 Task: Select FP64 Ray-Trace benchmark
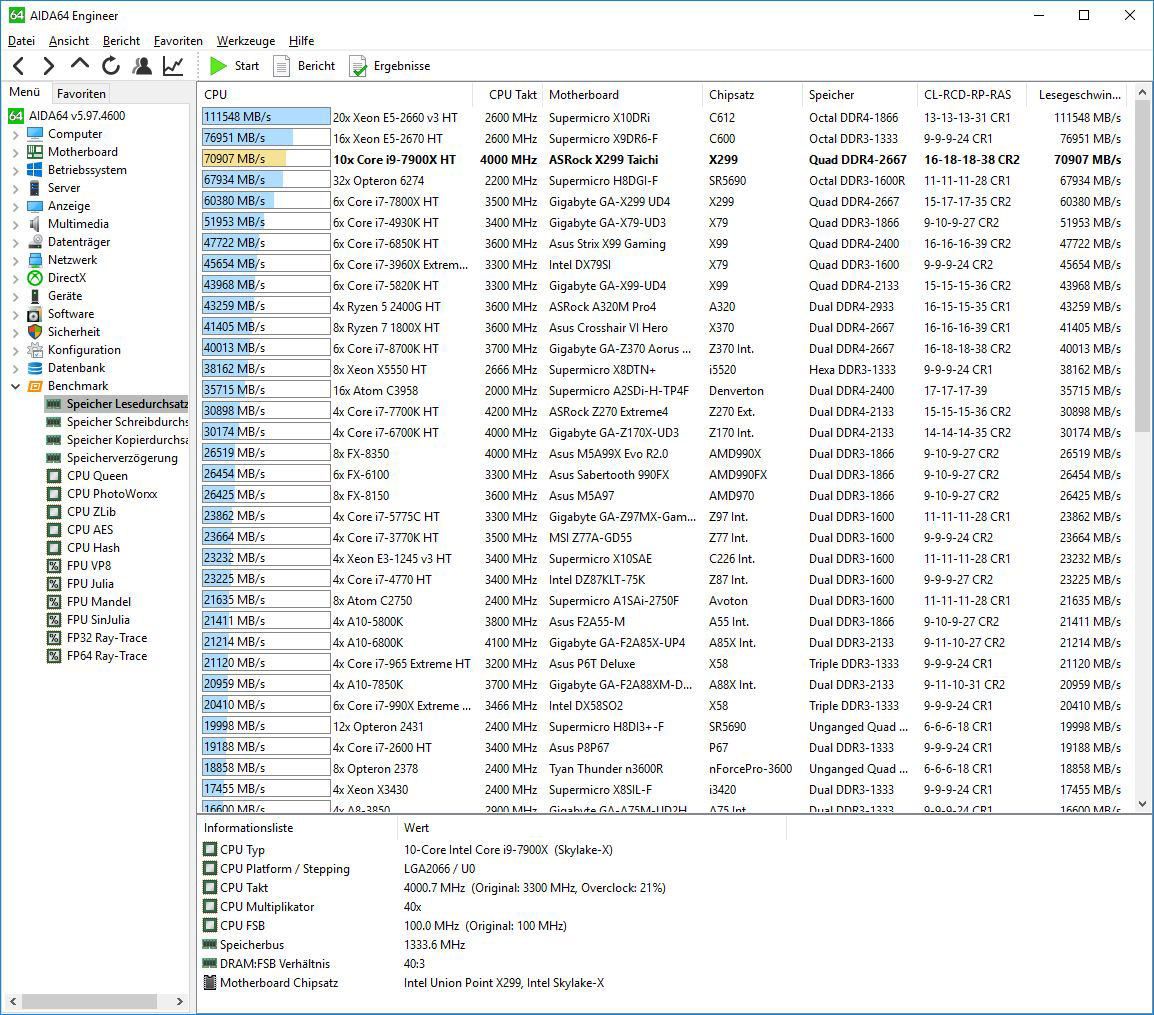pos(97,656)
